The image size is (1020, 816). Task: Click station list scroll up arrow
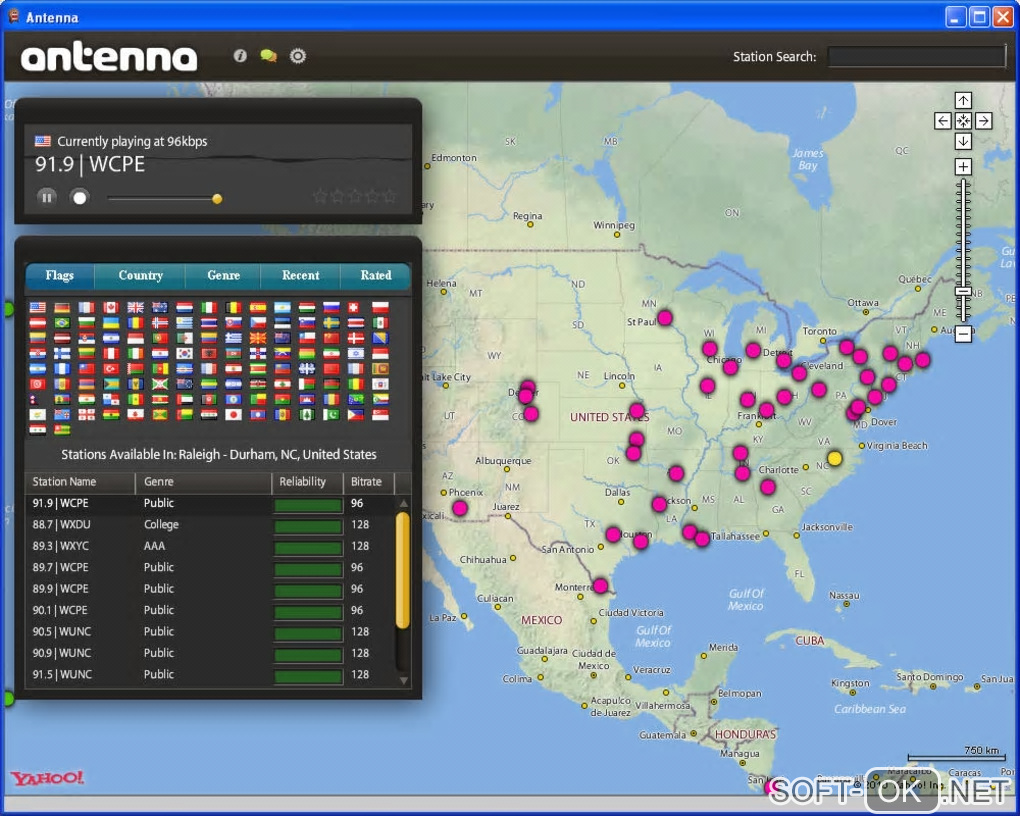point(403,504)
